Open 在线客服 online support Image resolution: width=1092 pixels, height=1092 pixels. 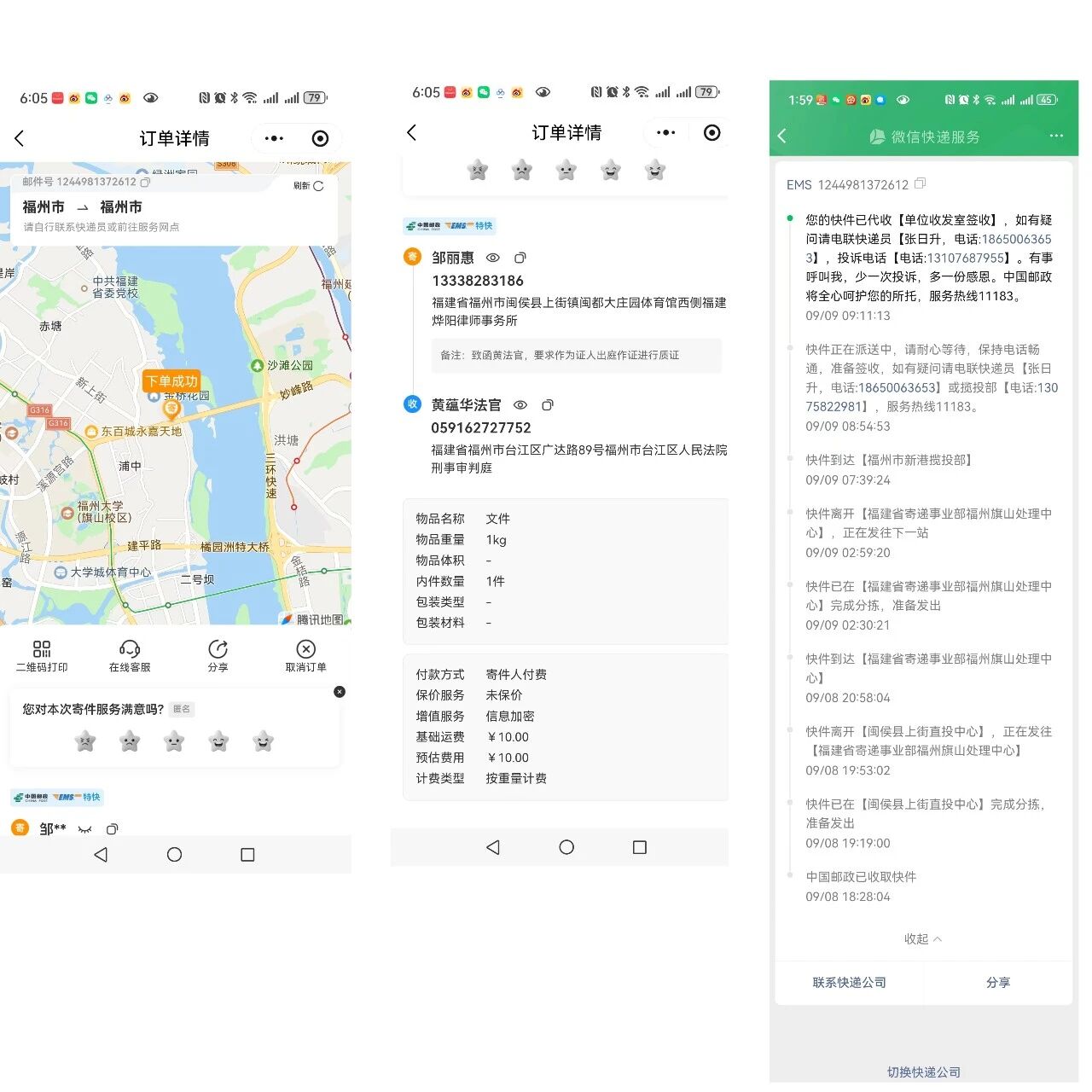click(130, 656)
